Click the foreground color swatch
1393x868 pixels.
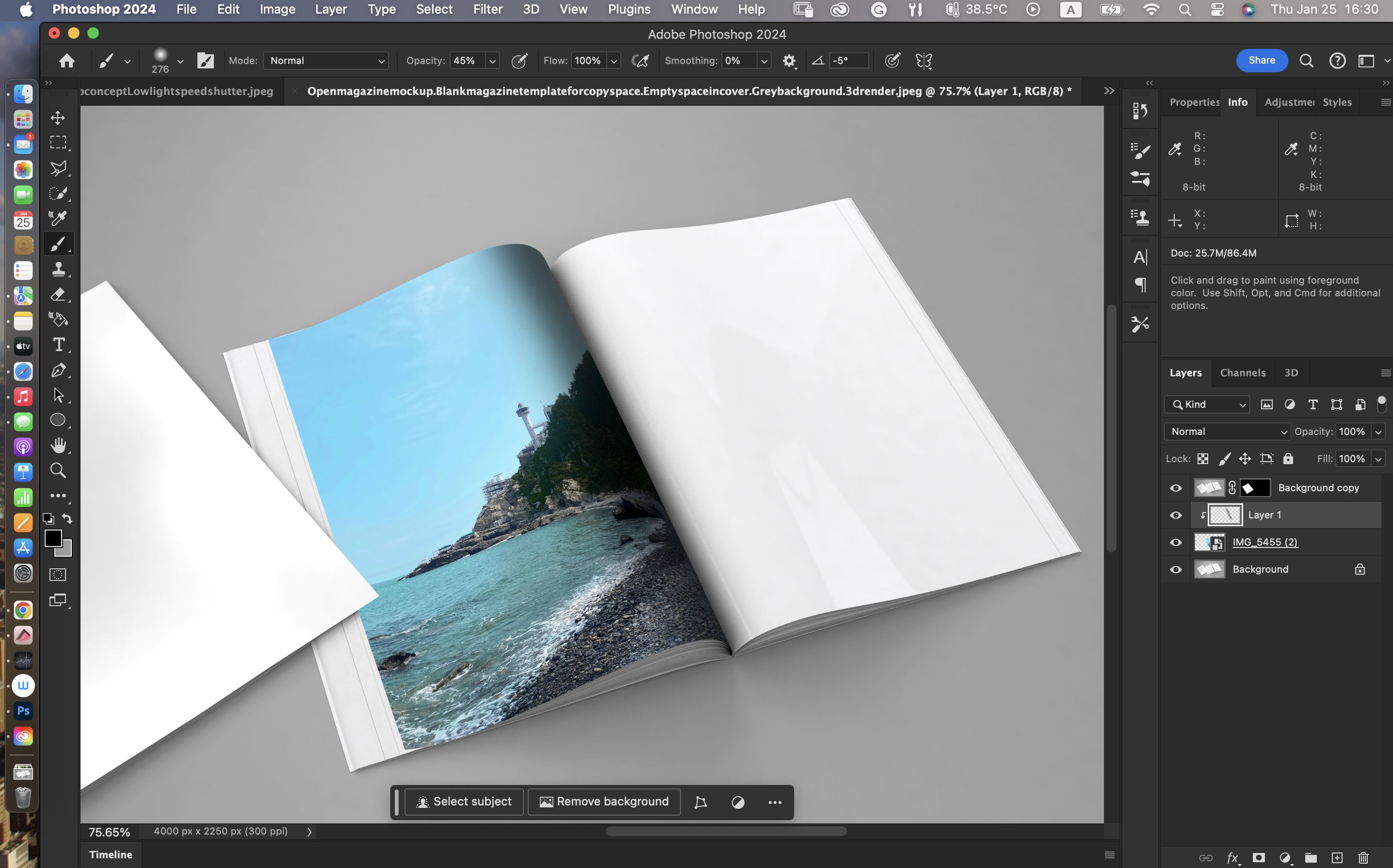(x=53, y=538)
